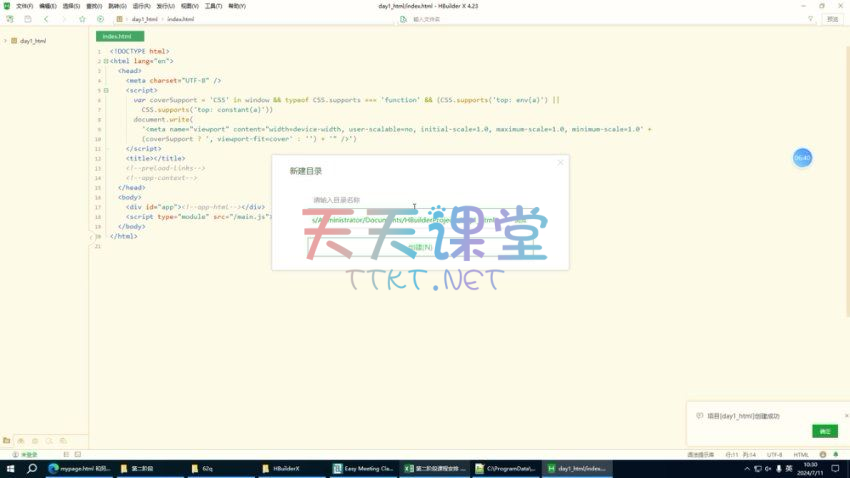Expand the day1_html project tree node

pyautogui.click(x=5, y=41)
